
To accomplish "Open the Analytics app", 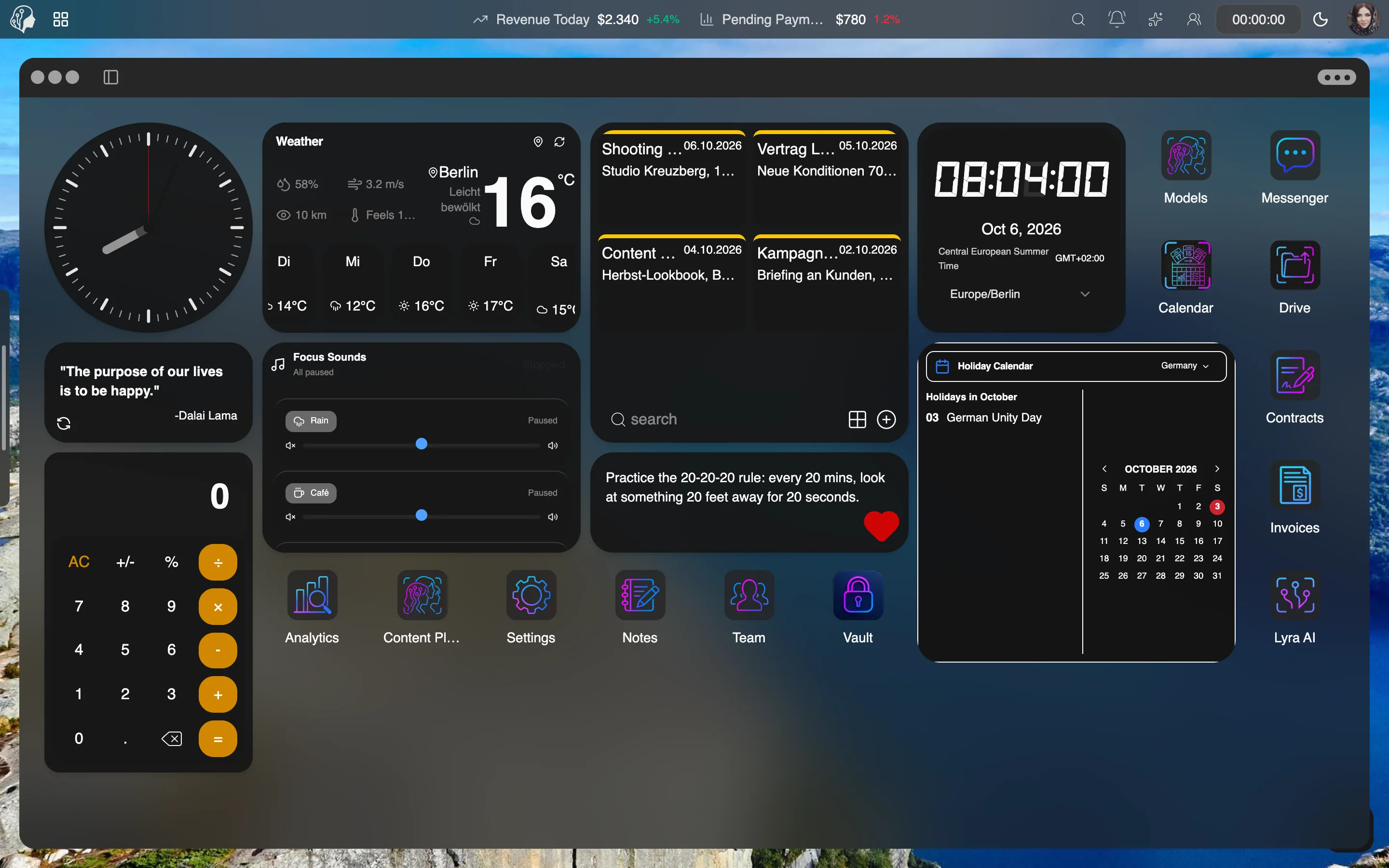I will click(x=312, y=595).
